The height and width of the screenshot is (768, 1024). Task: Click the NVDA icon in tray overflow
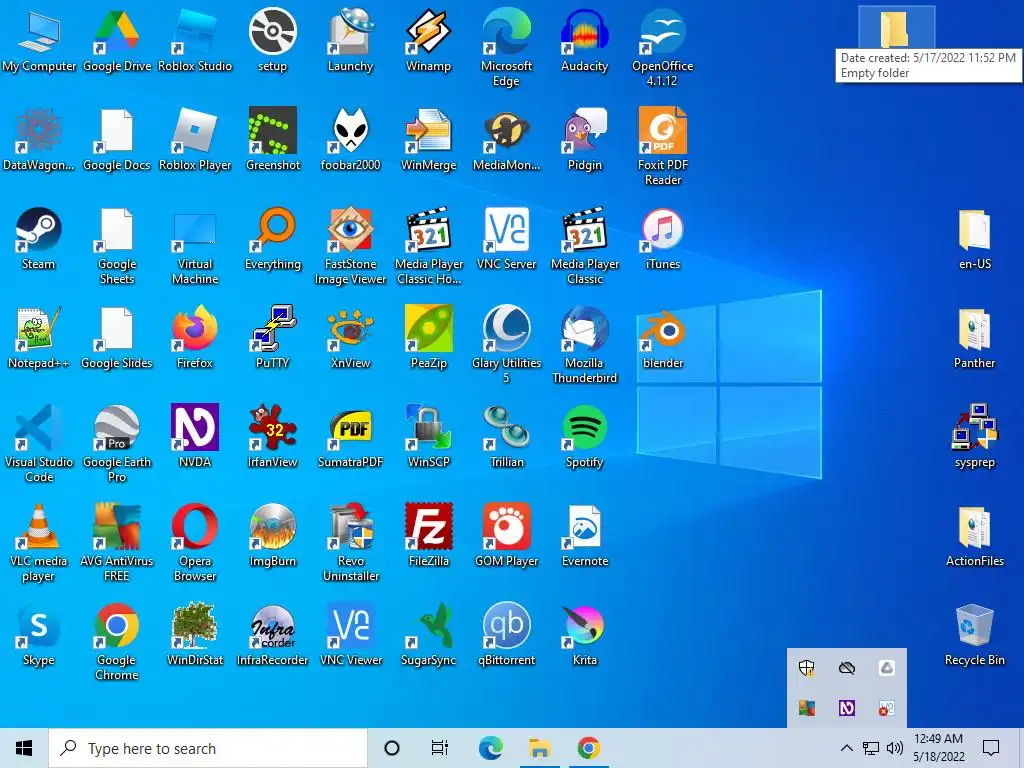coord(846,708)
